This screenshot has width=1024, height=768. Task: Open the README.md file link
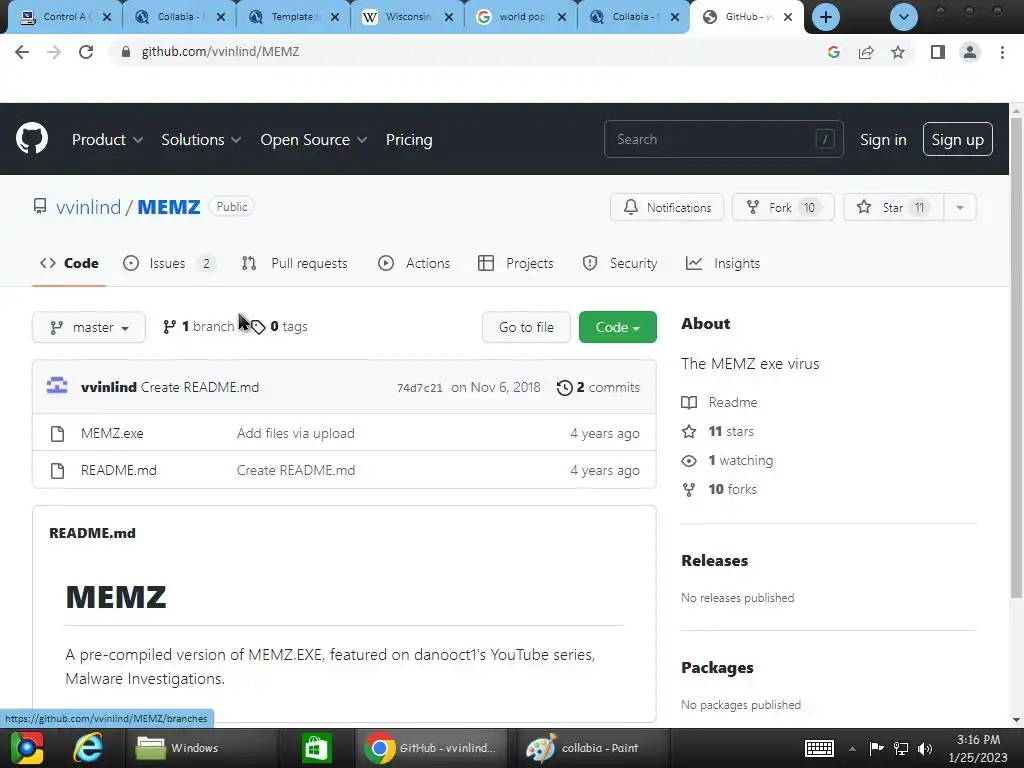119,470
